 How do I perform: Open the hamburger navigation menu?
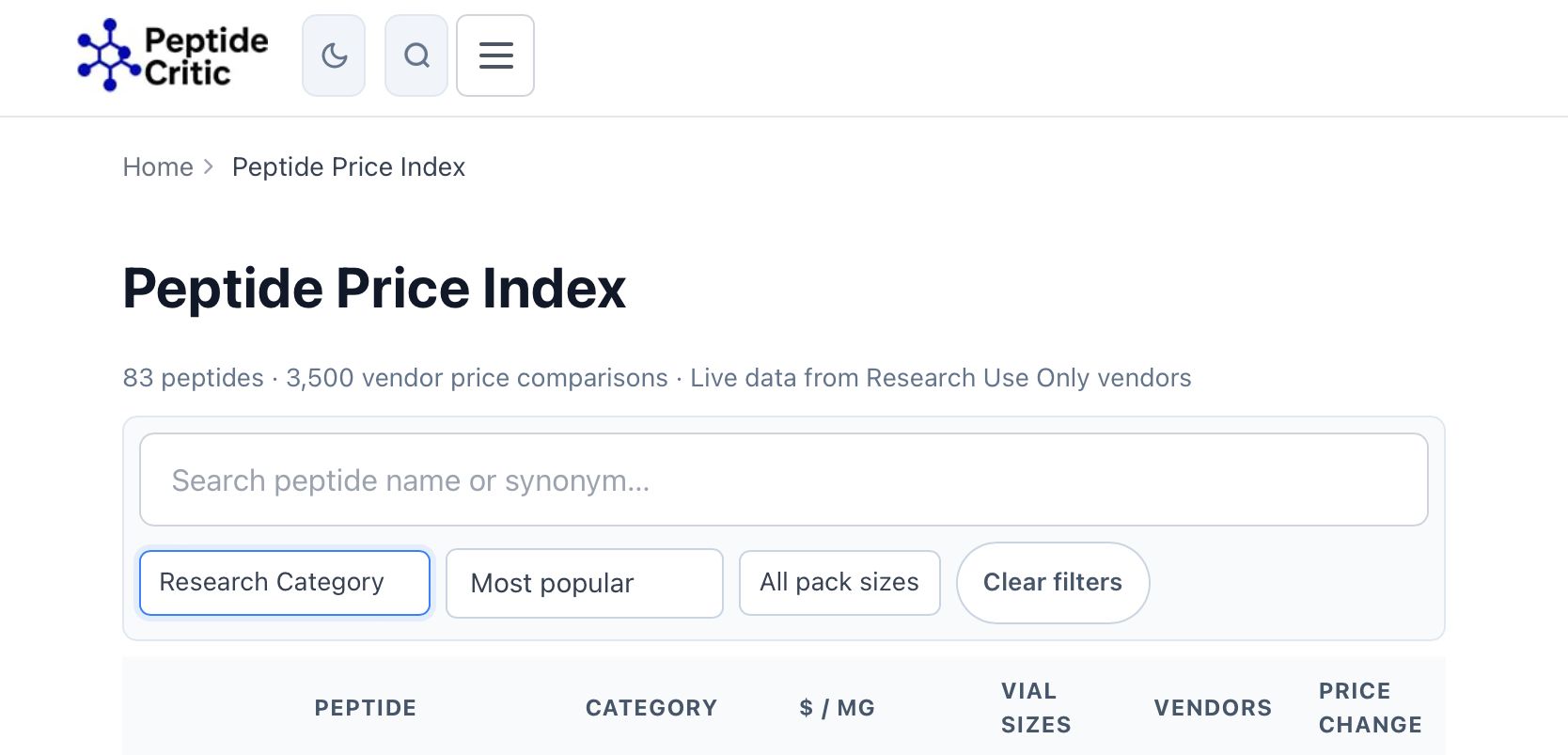point(495,55)
